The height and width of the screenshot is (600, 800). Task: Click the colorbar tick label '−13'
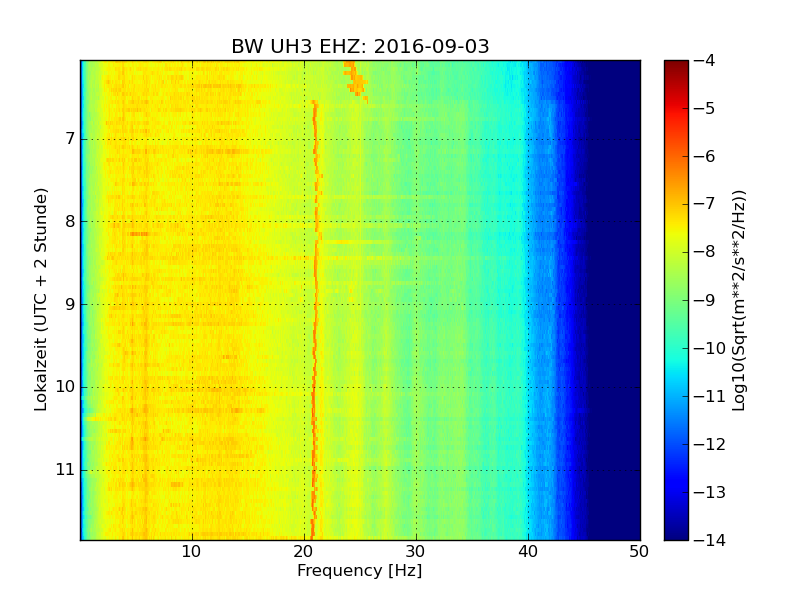(x=710, y=492)
